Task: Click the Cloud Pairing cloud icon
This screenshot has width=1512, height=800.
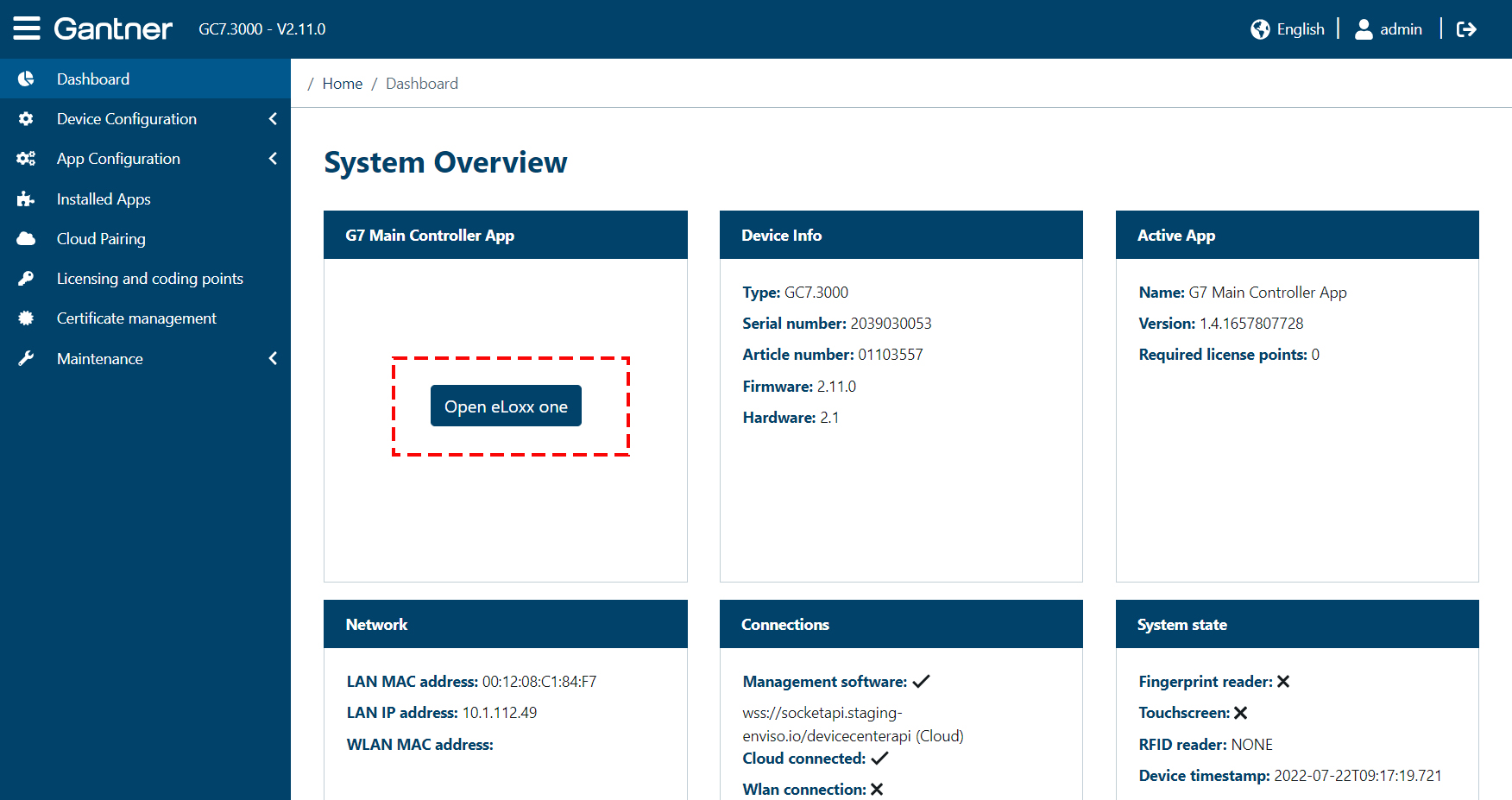Action: point(26,239)
